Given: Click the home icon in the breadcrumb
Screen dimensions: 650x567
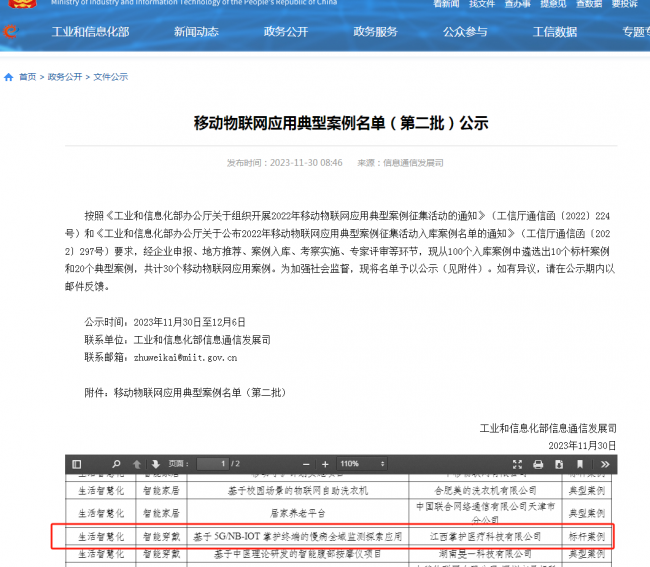Looking at the screenshot, I should pos(9,77).
